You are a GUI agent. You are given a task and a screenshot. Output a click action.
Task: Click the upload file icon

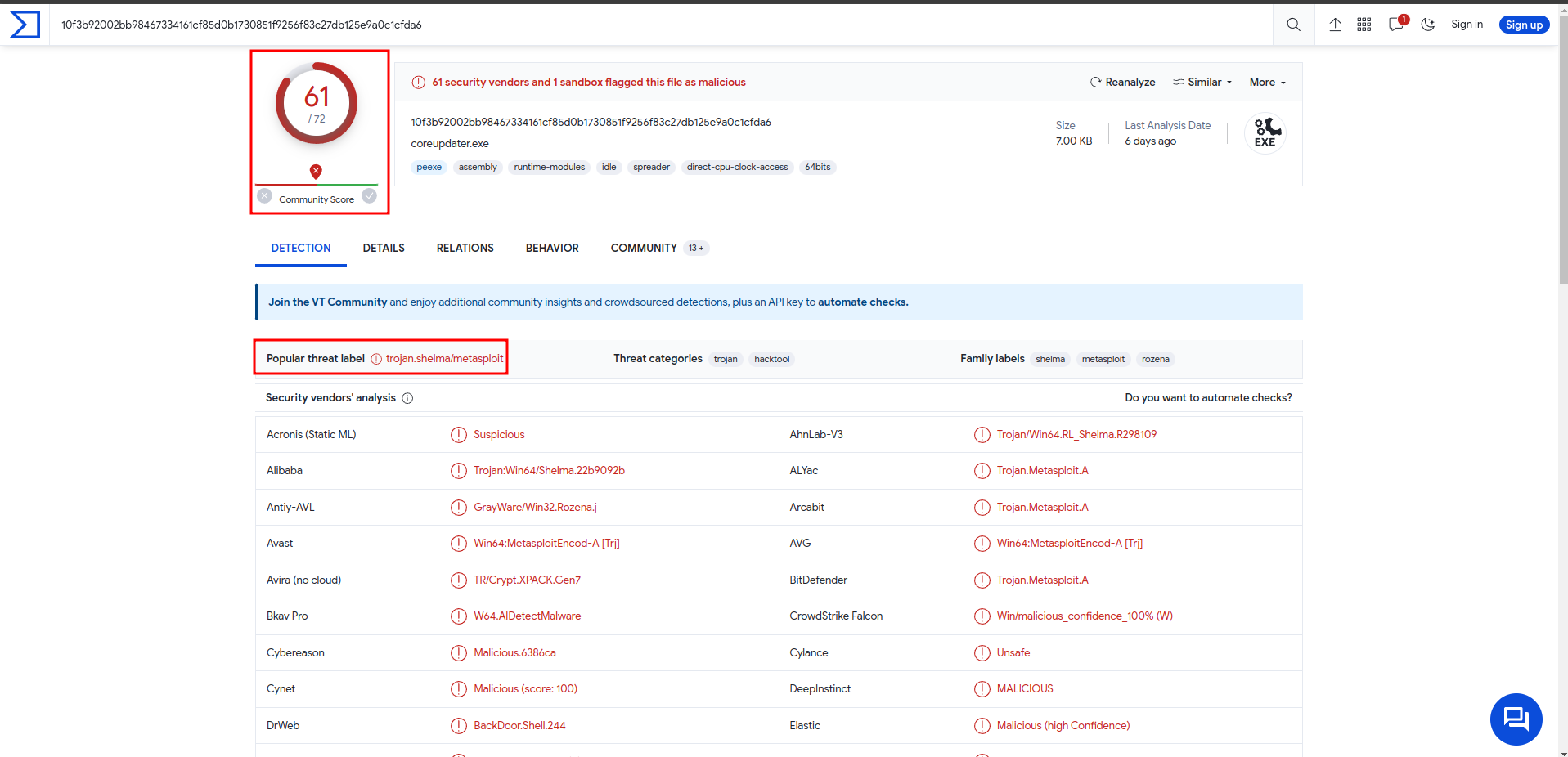pos(1335,25)
